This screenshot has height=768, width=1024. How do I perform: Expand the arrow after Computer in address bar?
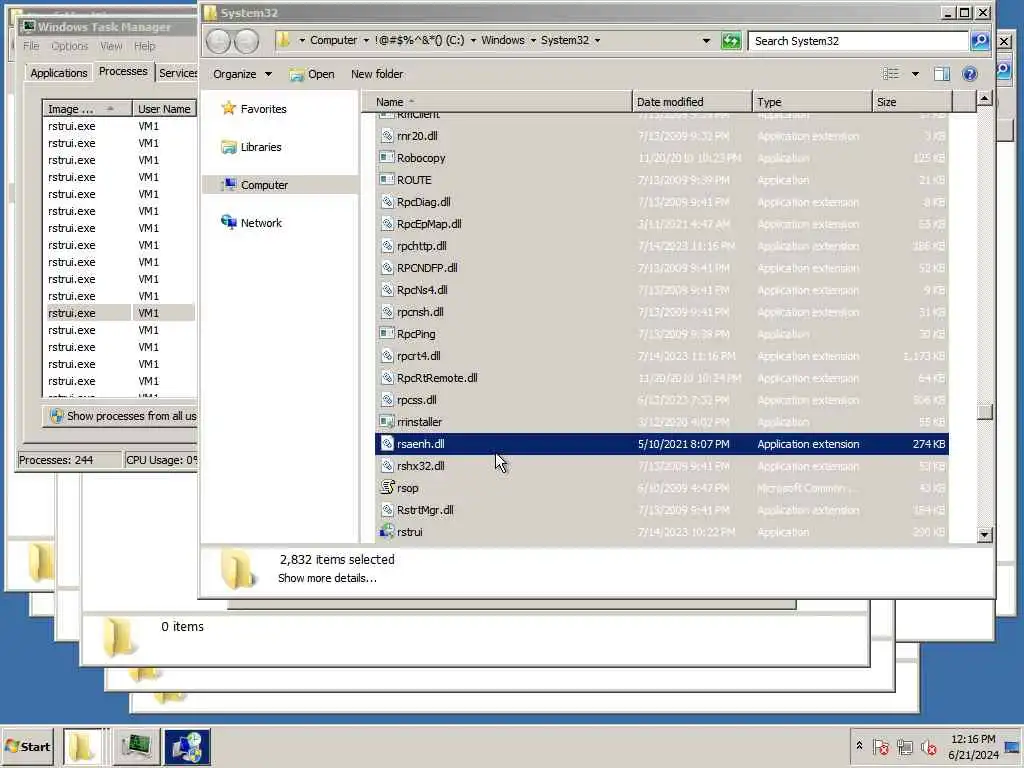366,40
